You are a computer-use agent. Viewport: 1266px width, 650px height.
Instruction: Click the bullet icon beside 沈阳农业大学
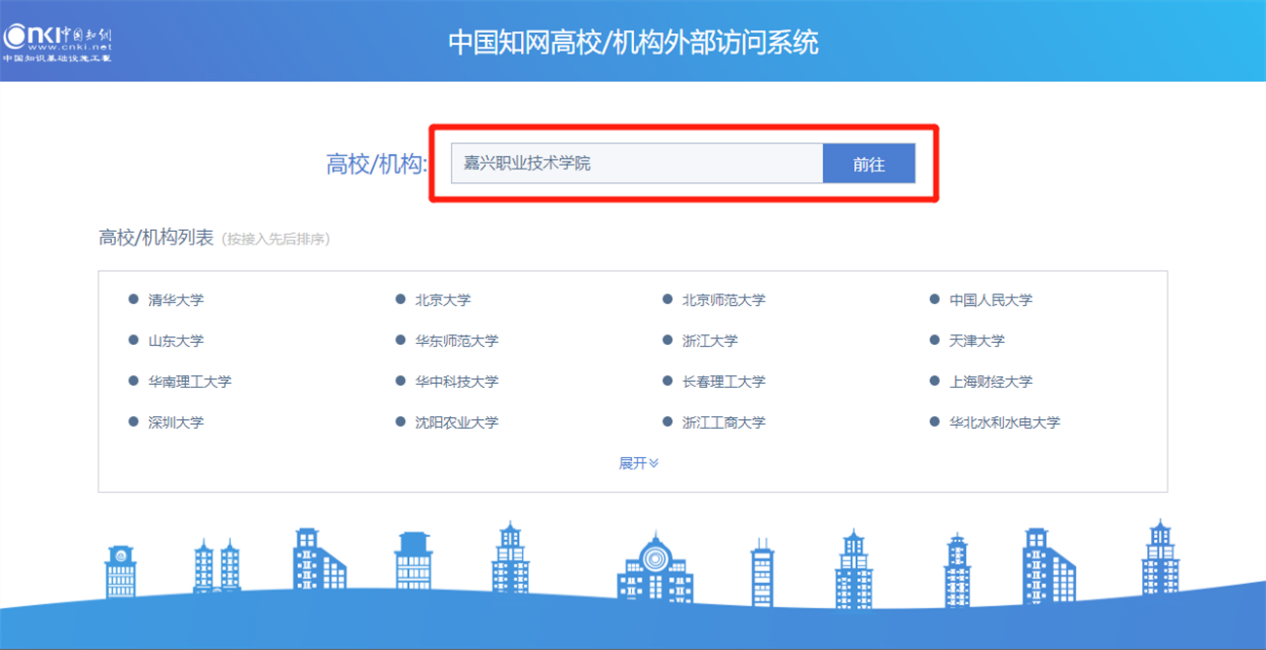click(399, 422)
